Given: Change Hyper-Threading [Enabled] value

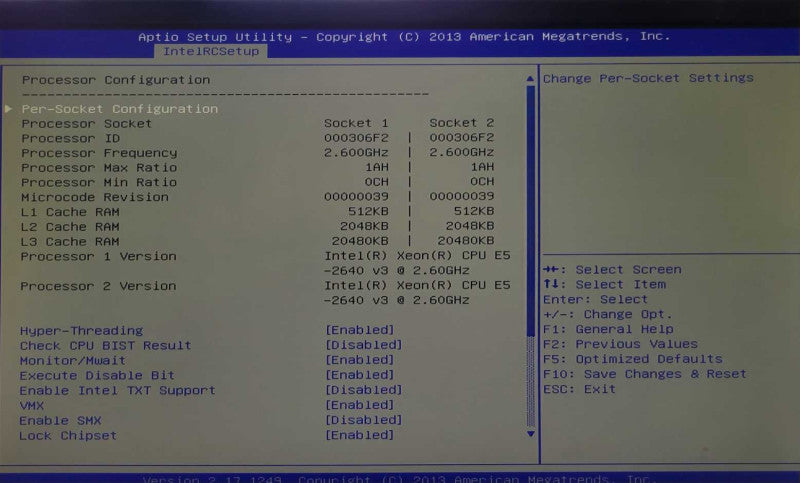Looking at the screenshot, I should (360, 330).
